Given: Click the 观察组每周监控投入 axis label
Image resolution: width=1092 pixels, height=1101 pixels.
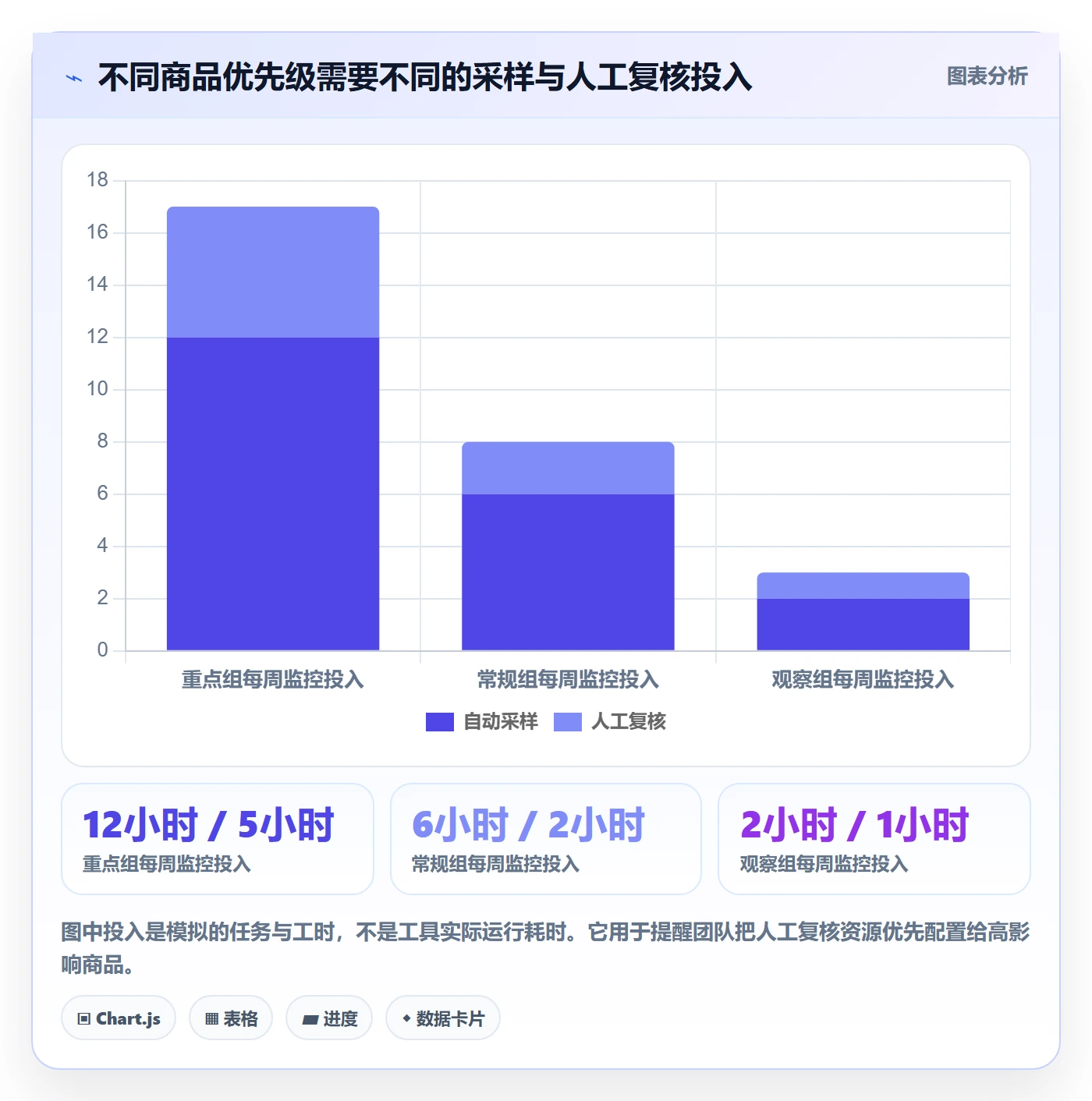Looking at the screenshot, I should click(x=863, y=680).
